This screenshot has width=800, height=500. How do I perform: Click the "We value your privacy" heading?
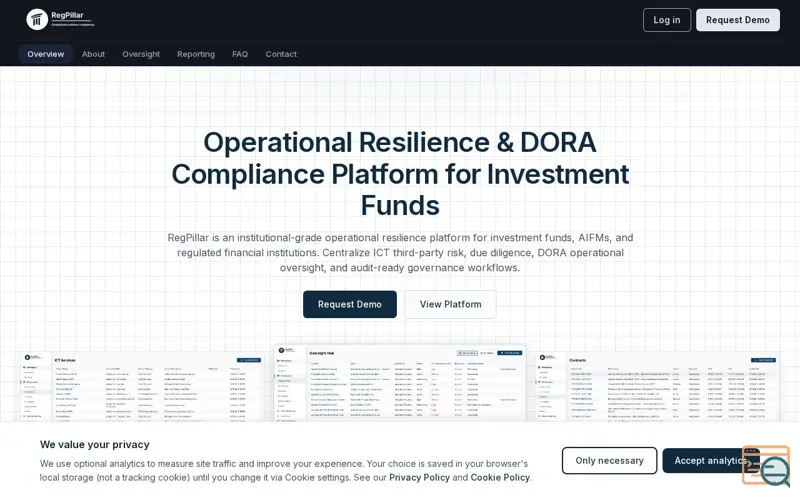click(x=94, y=444)
